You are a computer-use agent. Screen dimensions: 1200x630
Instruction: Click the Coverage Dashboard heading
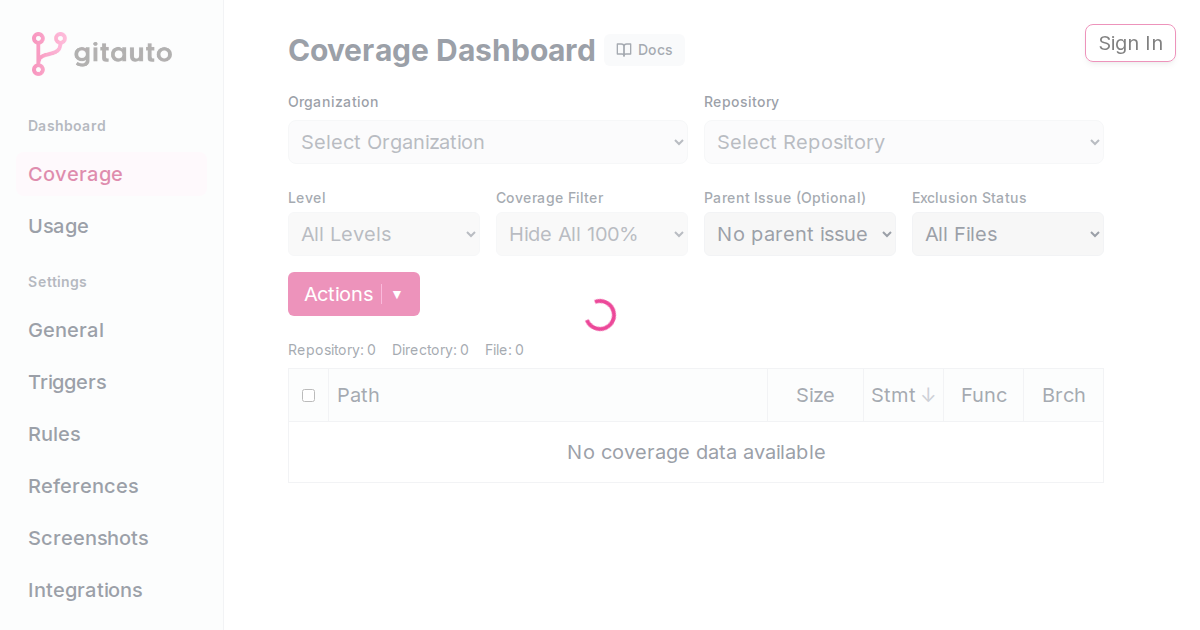442,50
